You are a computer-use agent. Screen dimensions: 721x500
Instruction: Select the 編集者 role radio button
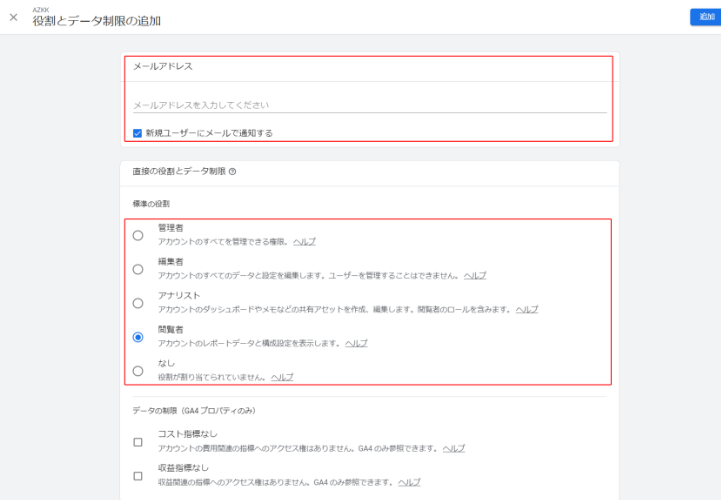(x=138, y=269)
